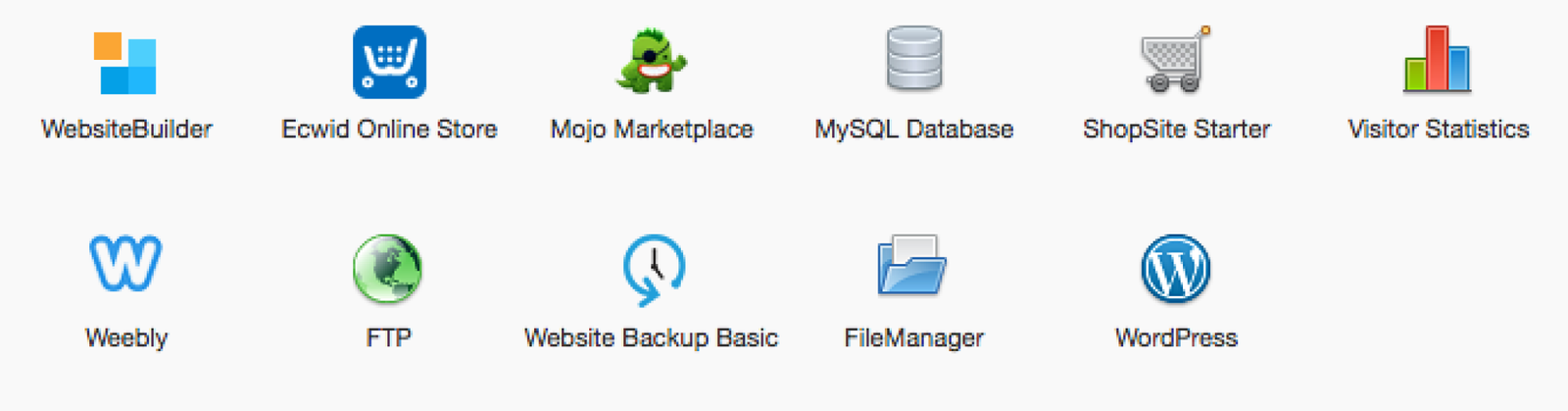Click the "Ecwid Online Store" label
The width and height of the screenshot is (1568, 411).
389,129
